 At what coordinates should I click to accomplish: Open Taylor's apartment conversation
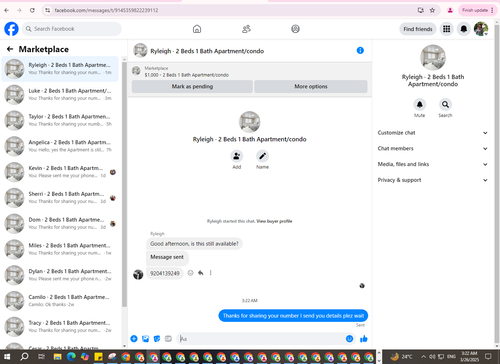(x=60, y=120)
